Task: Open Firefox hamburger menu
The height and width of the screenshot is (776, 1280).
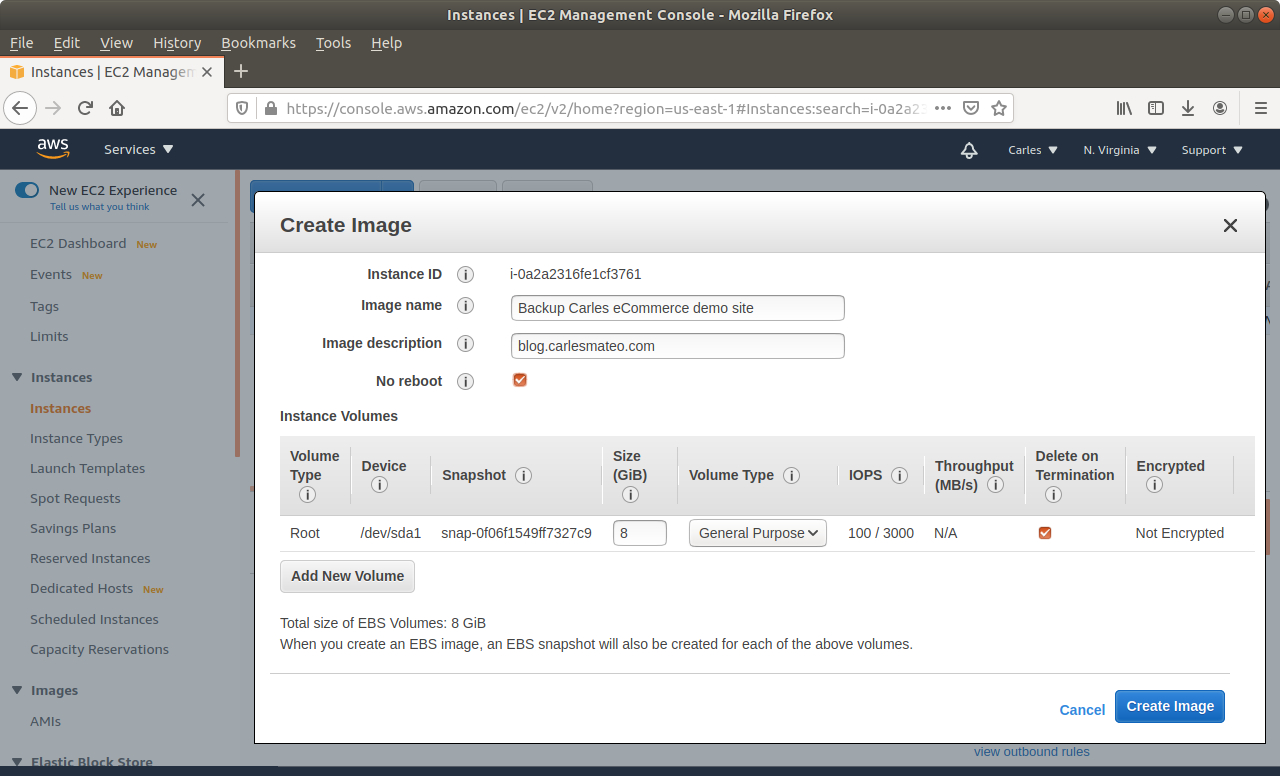Action: tap(1260, 108)
